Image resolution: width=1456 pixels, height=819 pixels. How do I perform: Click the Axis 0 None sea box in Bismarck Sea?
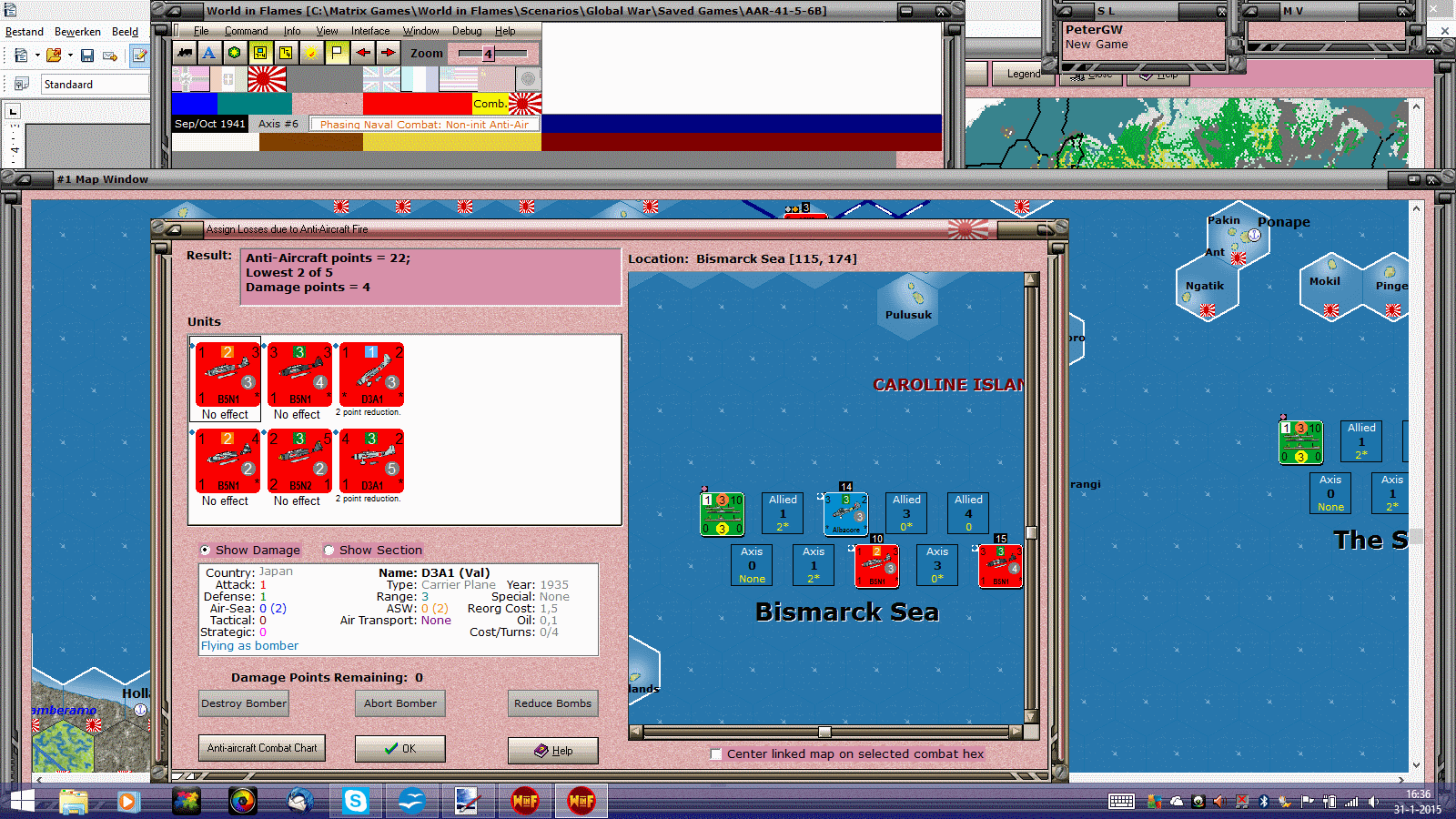tap(752, 565)
